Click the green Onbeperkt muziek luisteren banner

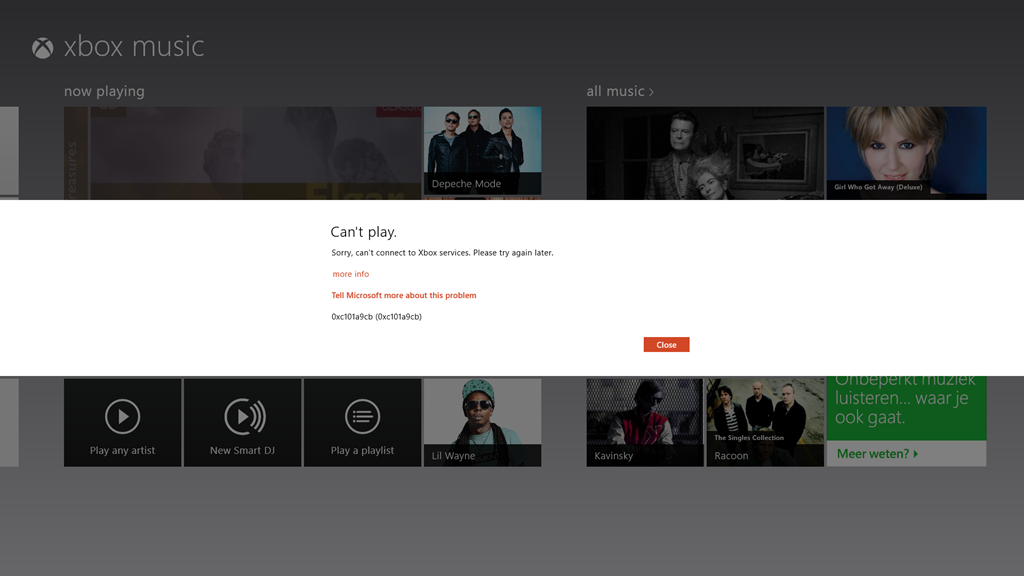coord(906,405)
